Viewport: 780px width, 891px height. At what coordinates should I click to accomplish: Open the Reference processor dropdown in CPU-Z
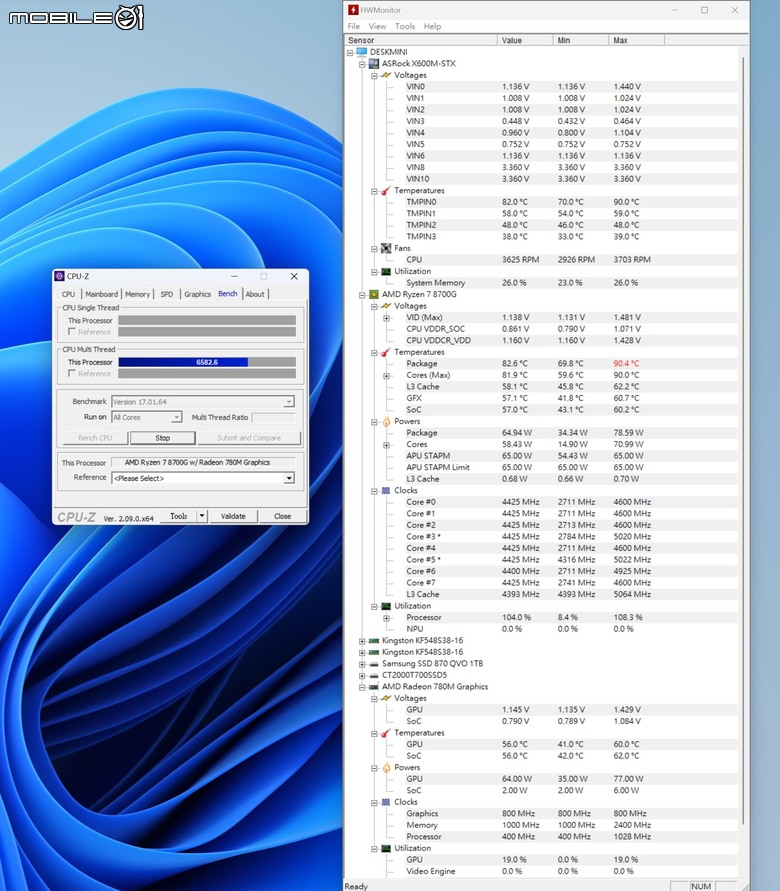(289, 478)
